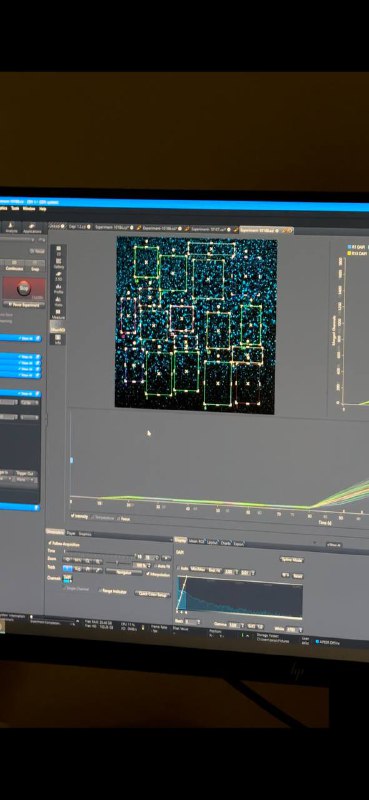
Task: Switch to the Mean ROI tab
Action: point(196,541)
